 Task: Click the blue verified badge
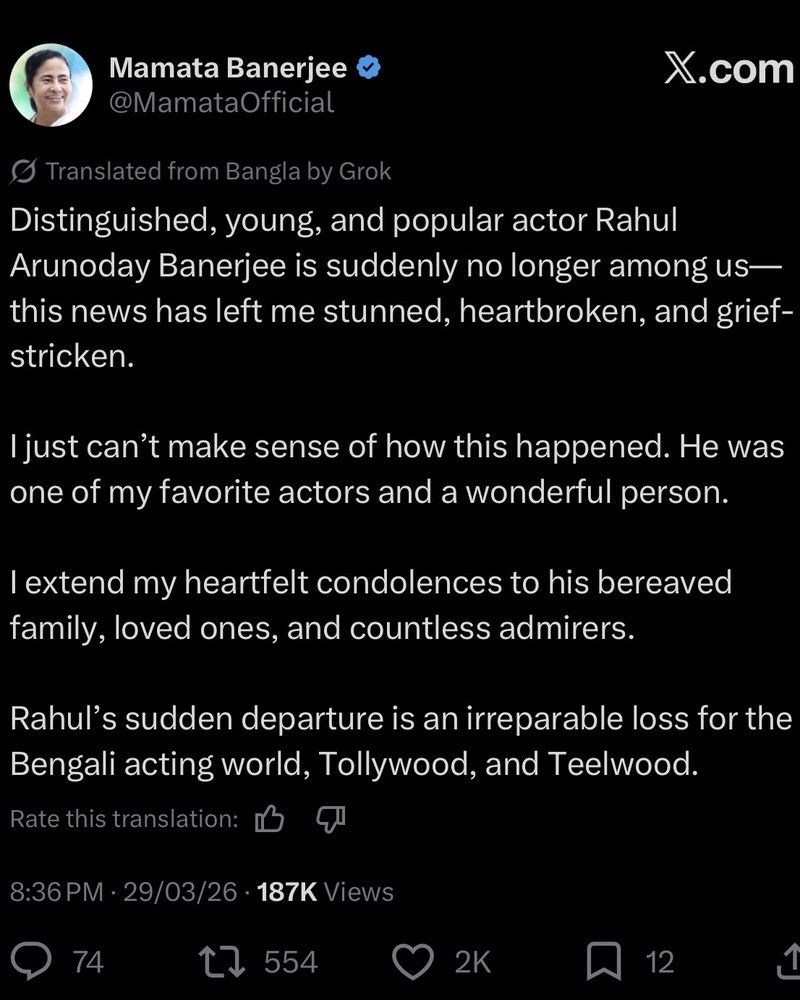coord(367,68)
